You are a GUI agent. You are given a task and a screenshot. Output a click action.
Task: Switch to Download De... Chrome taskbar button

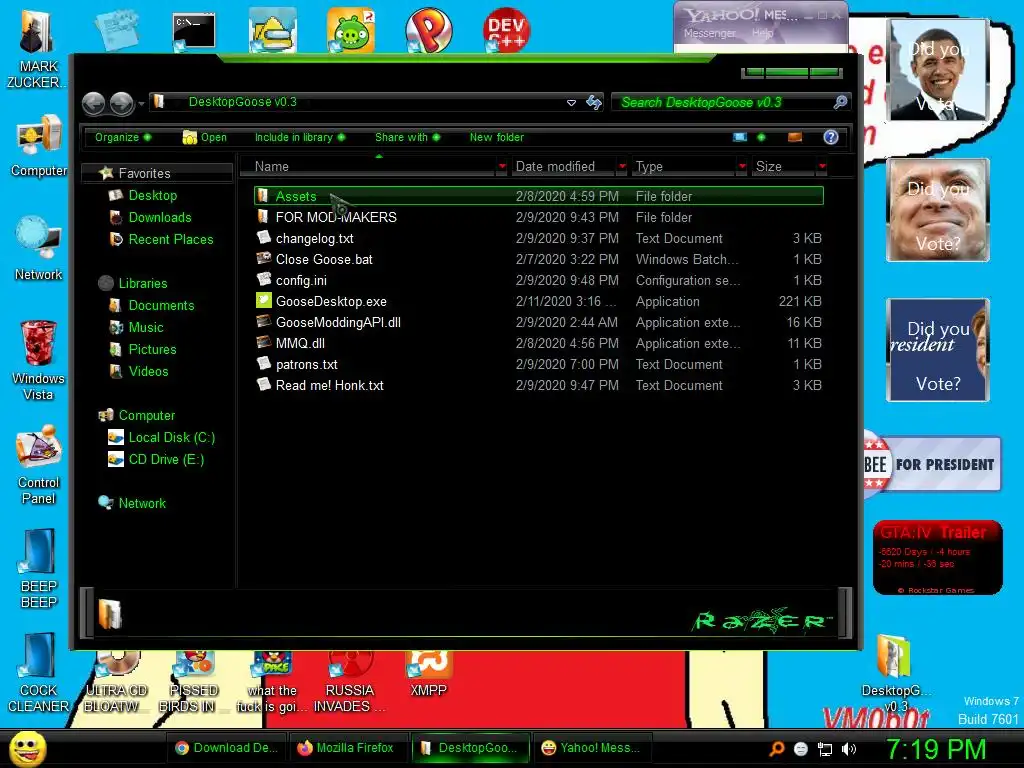227,748
